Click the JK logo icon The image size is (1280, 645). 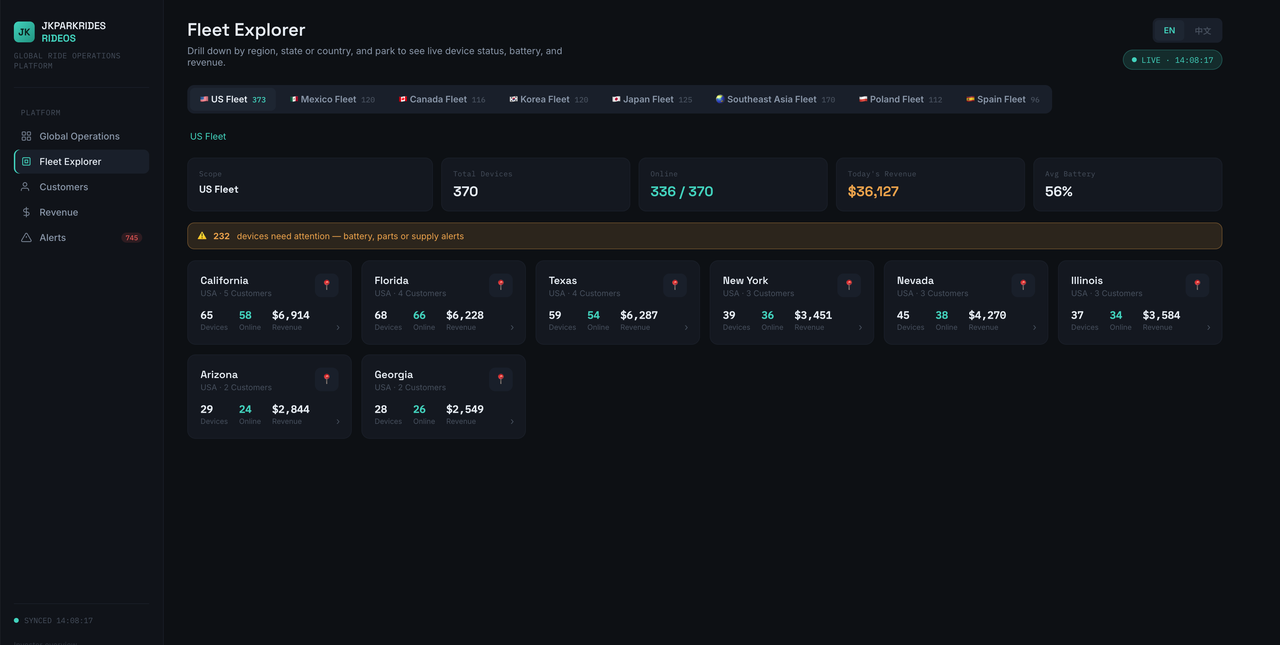24,32
